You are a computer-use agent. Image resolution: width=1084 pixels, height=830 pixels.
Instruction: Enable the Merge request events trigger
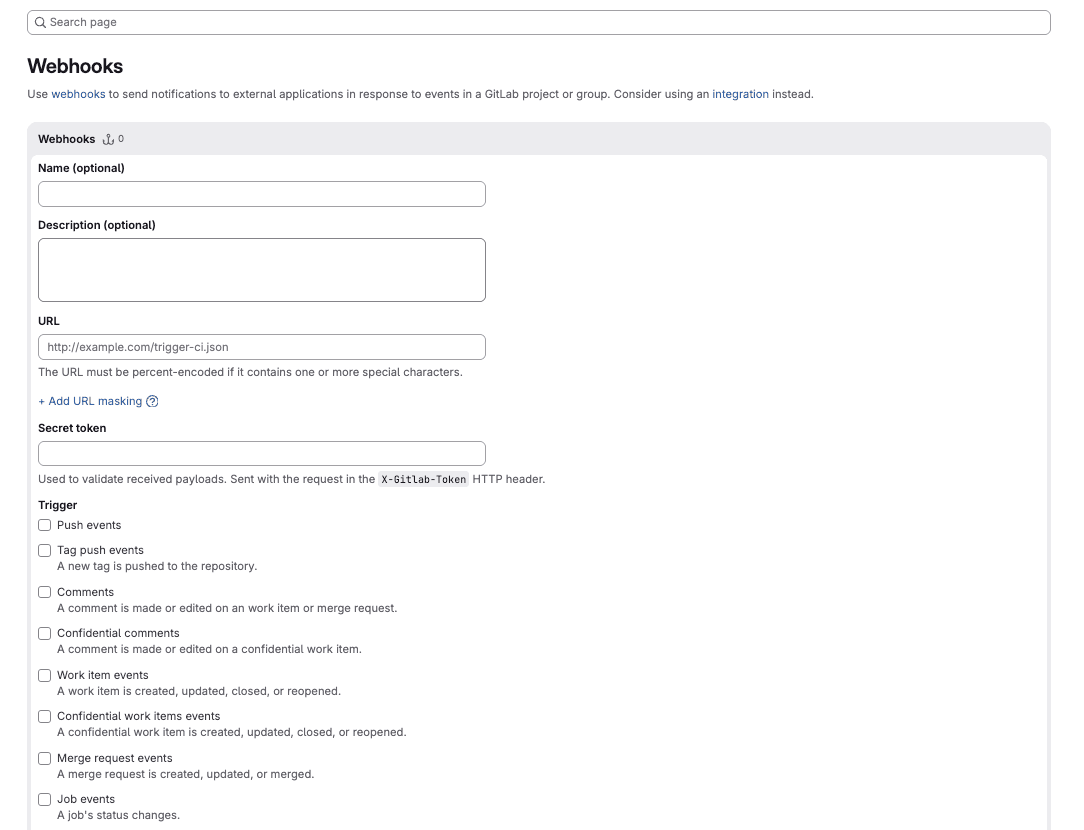click(44, 758)
